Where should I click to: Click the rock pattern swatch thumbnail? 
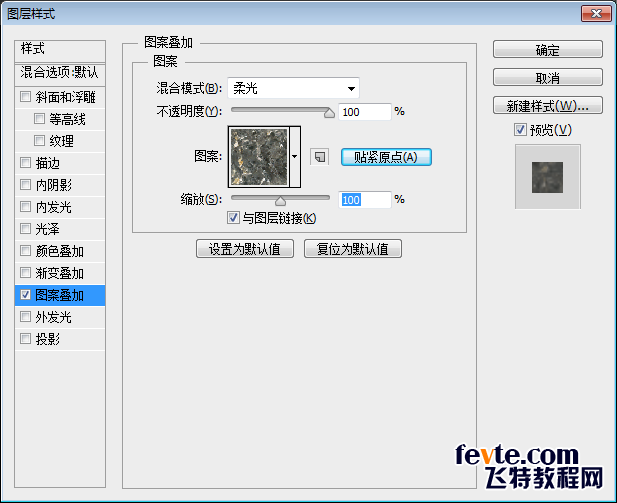coord(259,157)
